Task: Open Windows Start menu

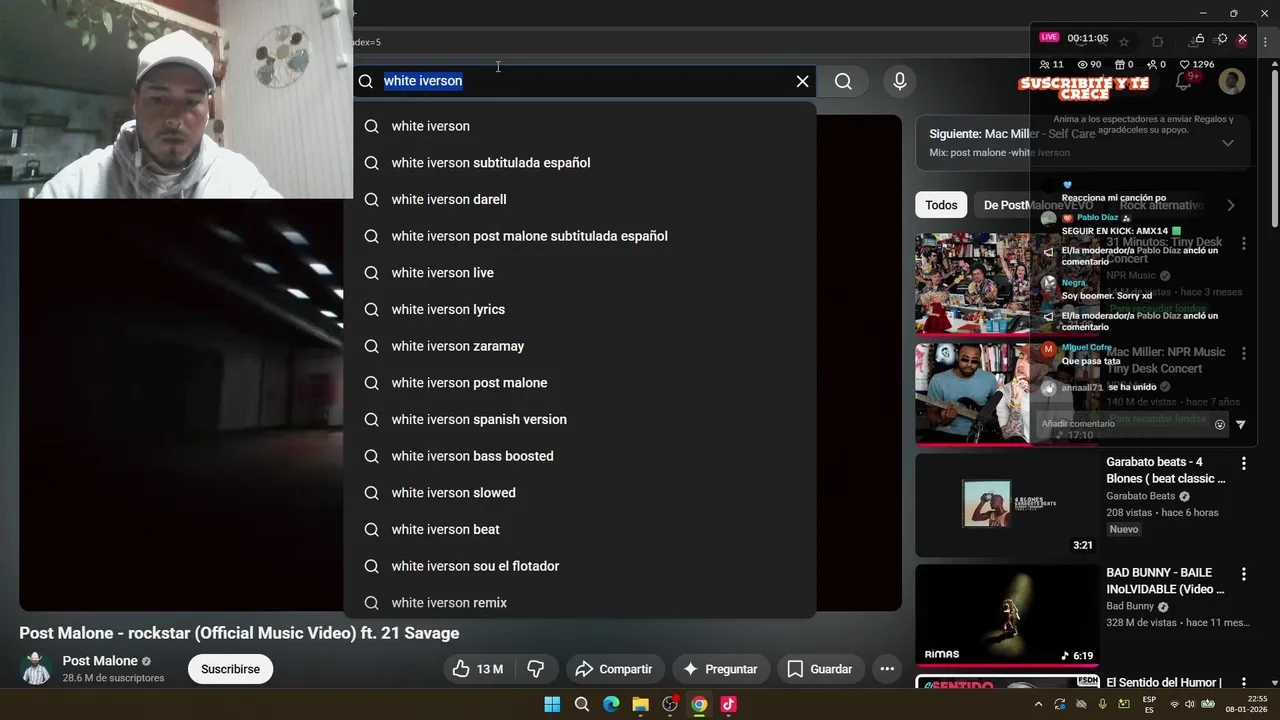Action: [x=552, y=704]
